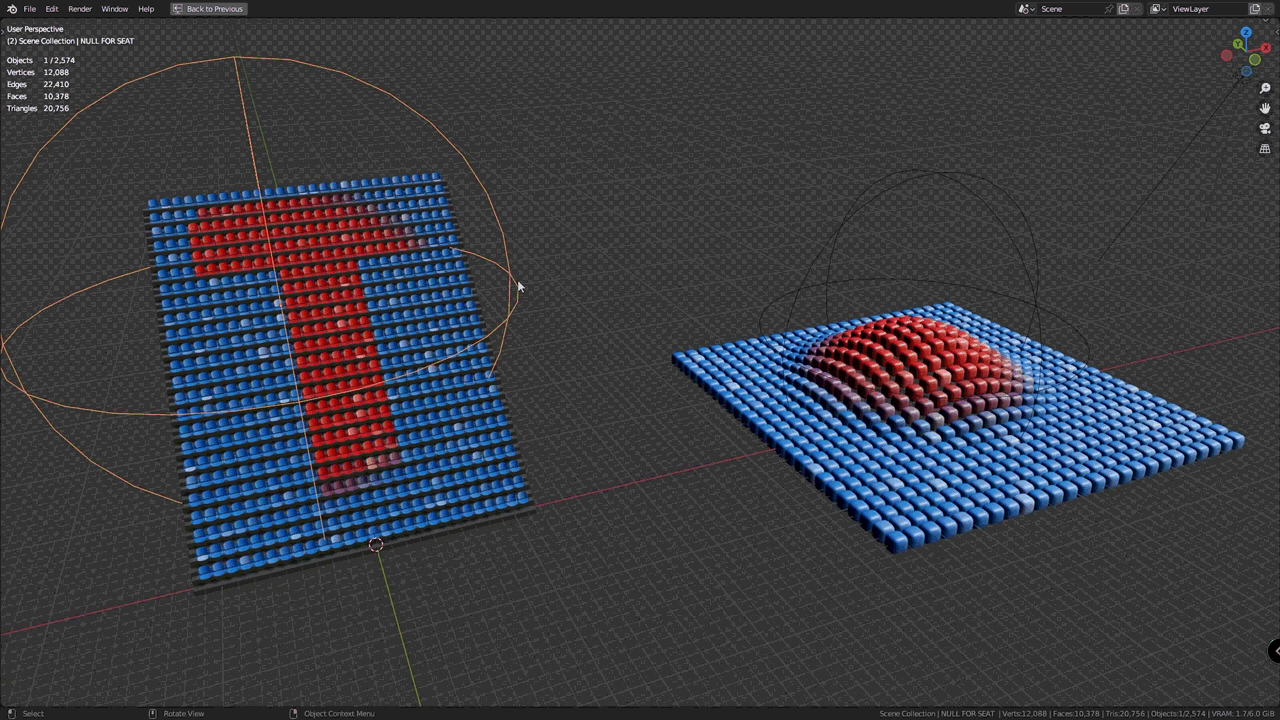
Task: Add a new view layer icon
Action: 1255,9
